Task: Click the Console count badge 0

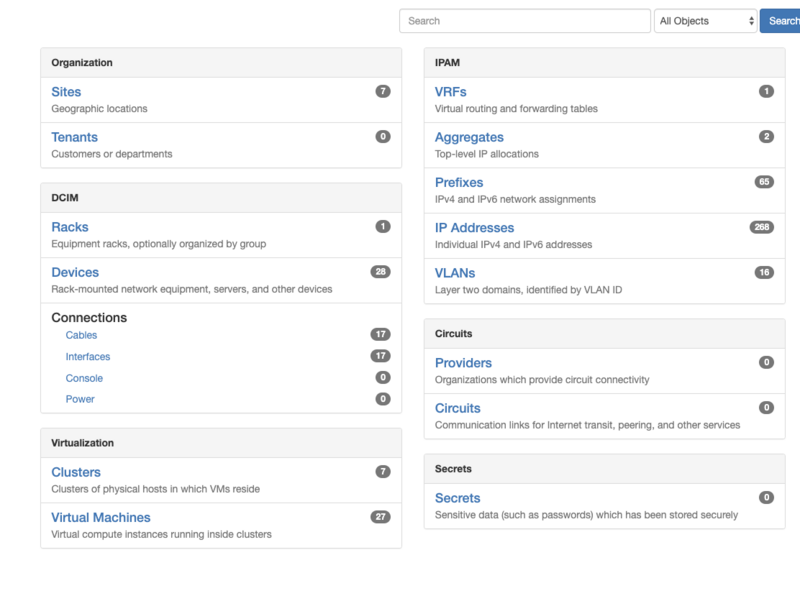Action: coord(383,378)
